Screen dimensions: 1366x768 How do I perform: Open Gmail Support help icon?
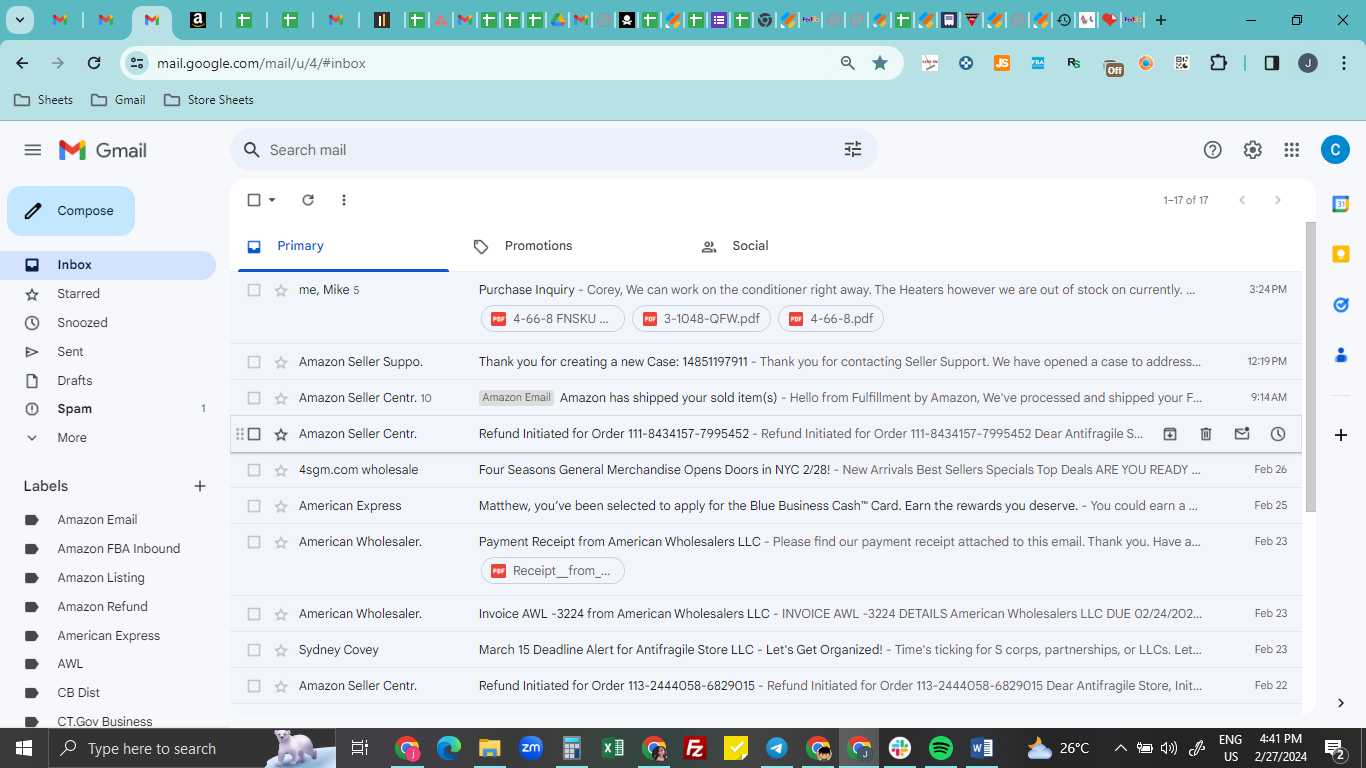coord(1213,150)
